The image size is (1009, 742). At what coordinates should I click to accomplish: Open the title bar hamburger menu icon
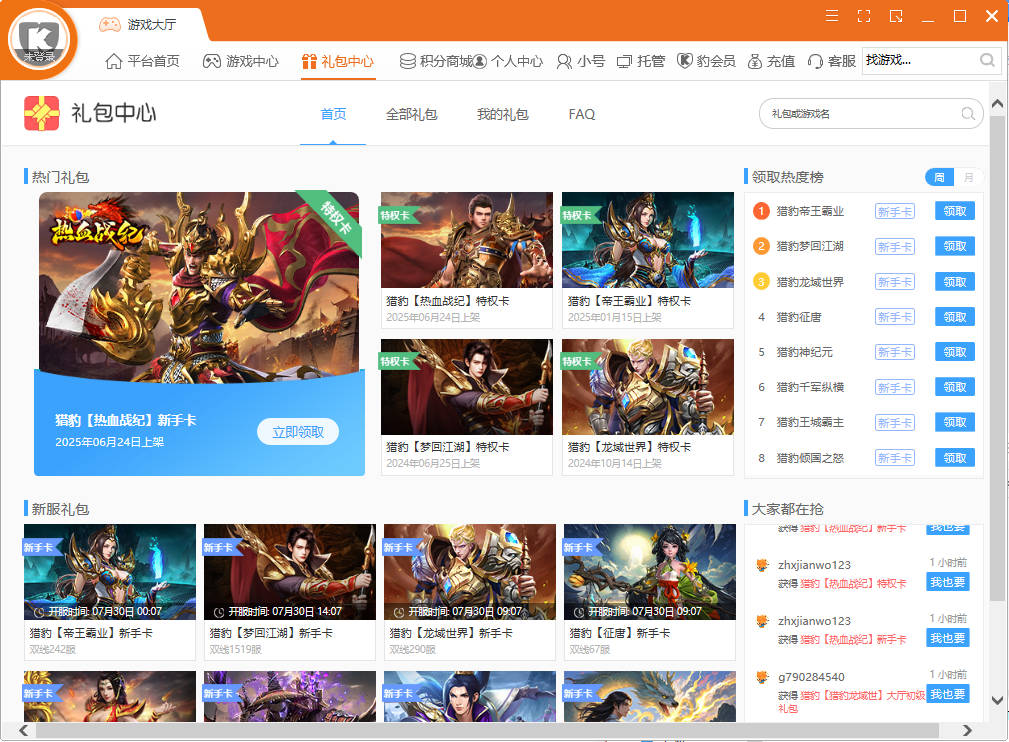click(832, 16)
